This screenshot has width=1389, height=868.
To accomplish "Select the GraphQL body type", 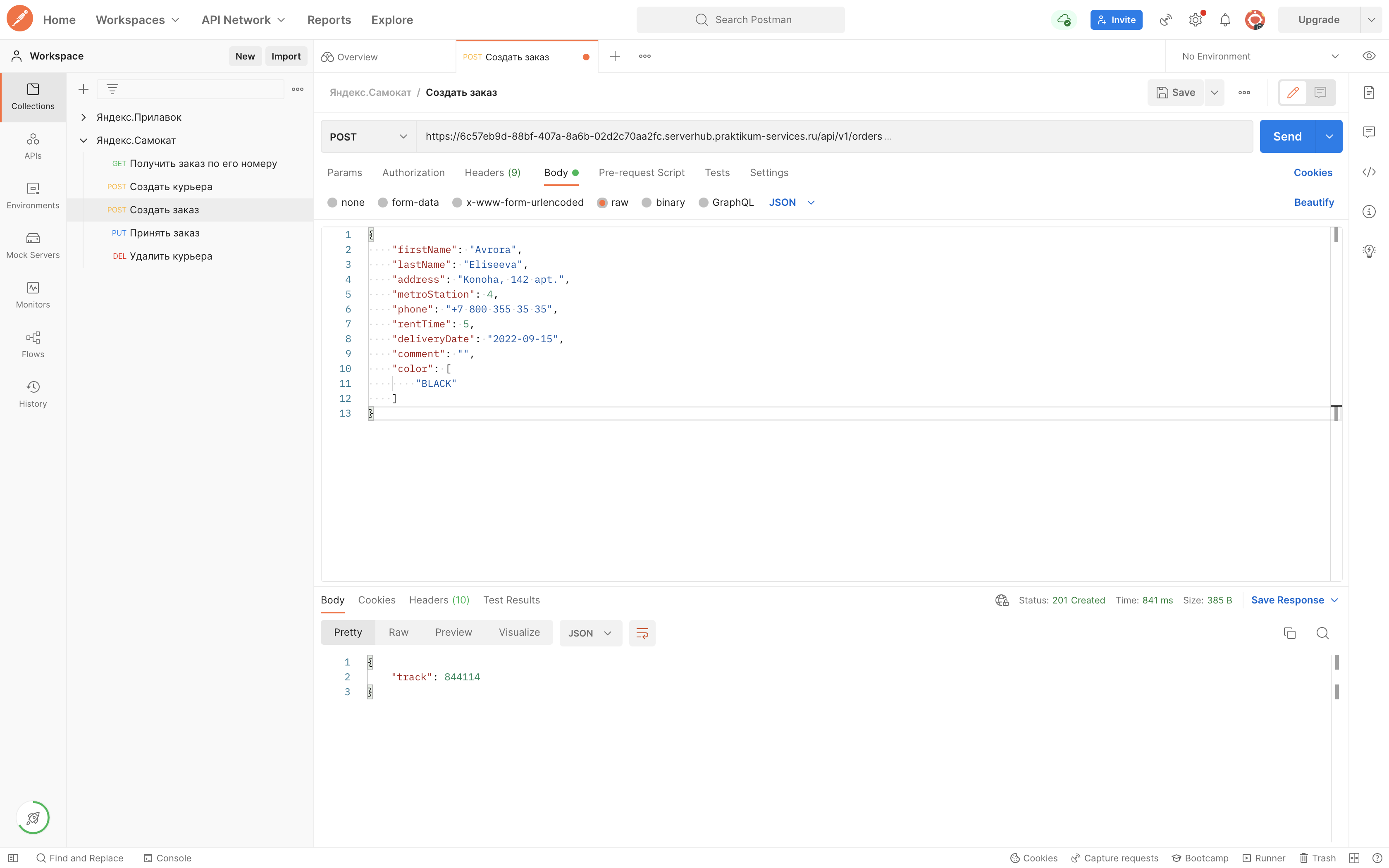I will [x=726, y=202].
